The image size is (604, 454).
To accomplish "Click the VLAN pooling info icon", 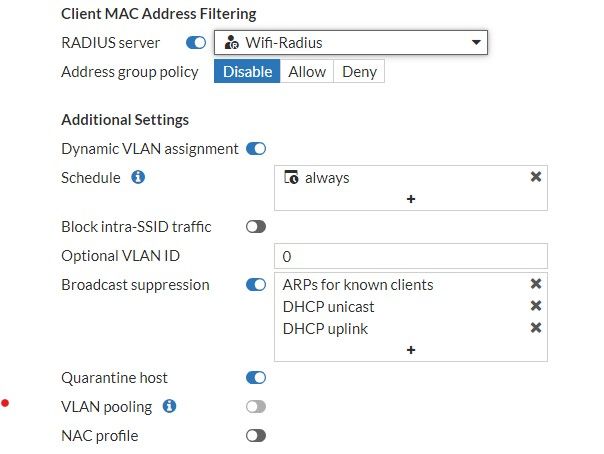I will tap(169, 406).
